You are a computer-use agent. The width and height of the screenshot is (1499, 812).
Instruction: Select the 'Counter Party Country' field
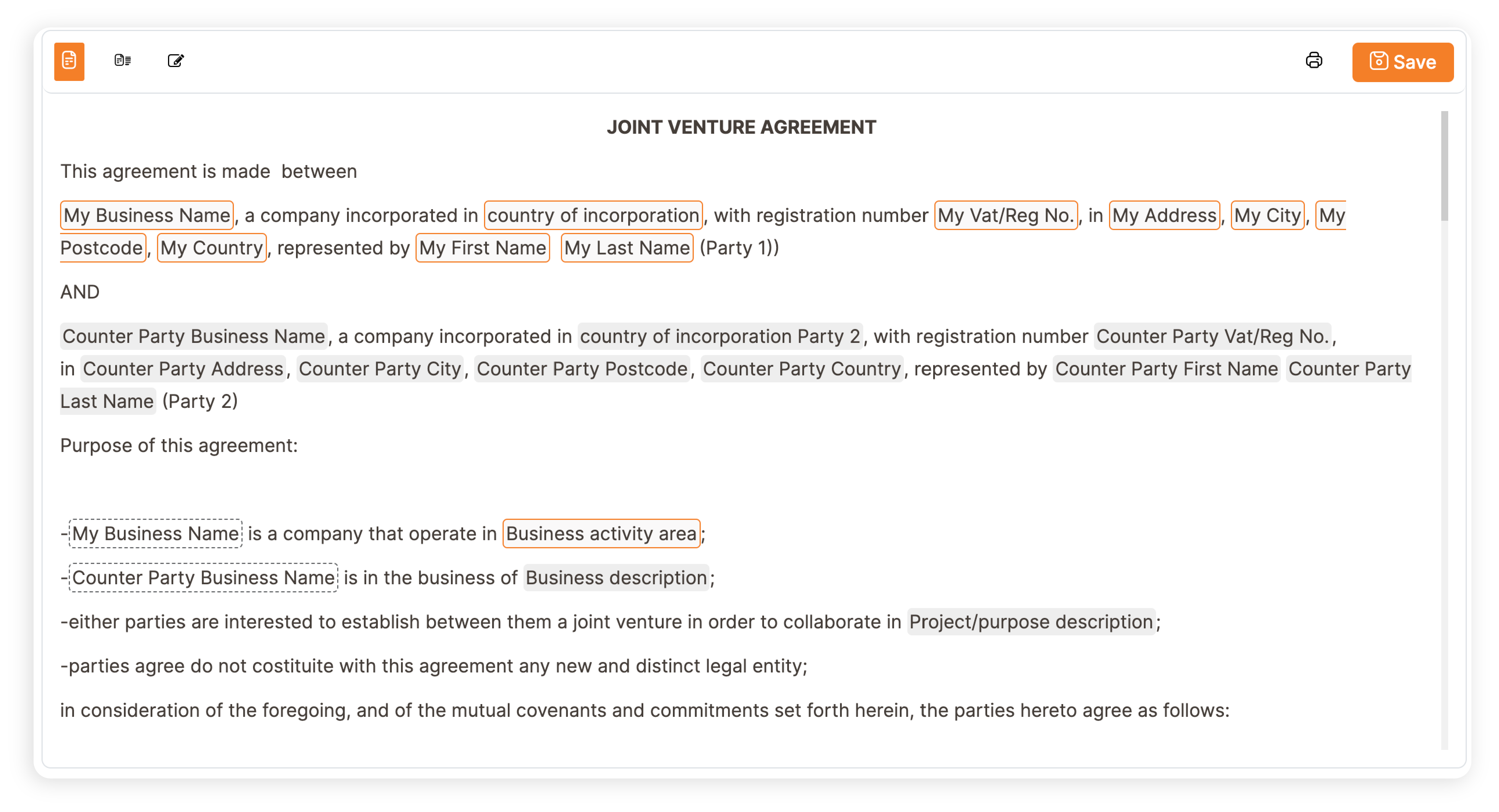(802, 369)
